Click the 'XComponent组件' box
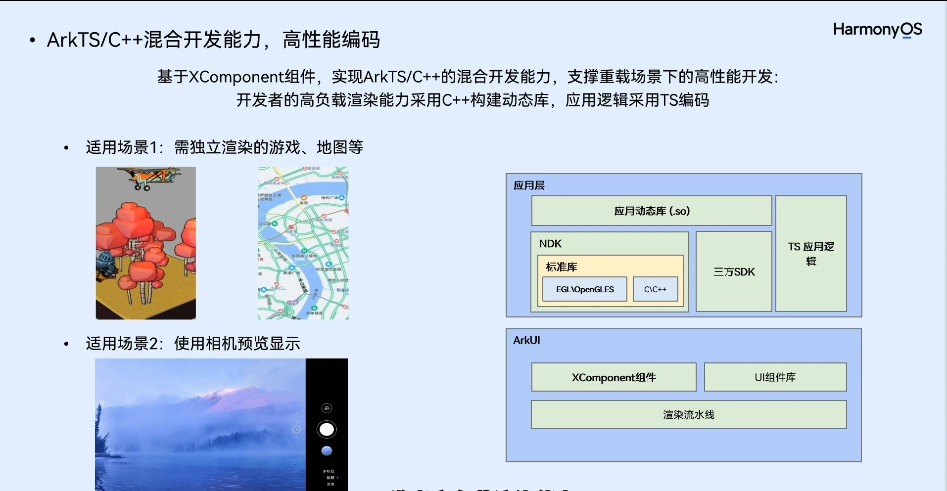The height and width of the screenshot is (491, 947). tap(614, 377)
